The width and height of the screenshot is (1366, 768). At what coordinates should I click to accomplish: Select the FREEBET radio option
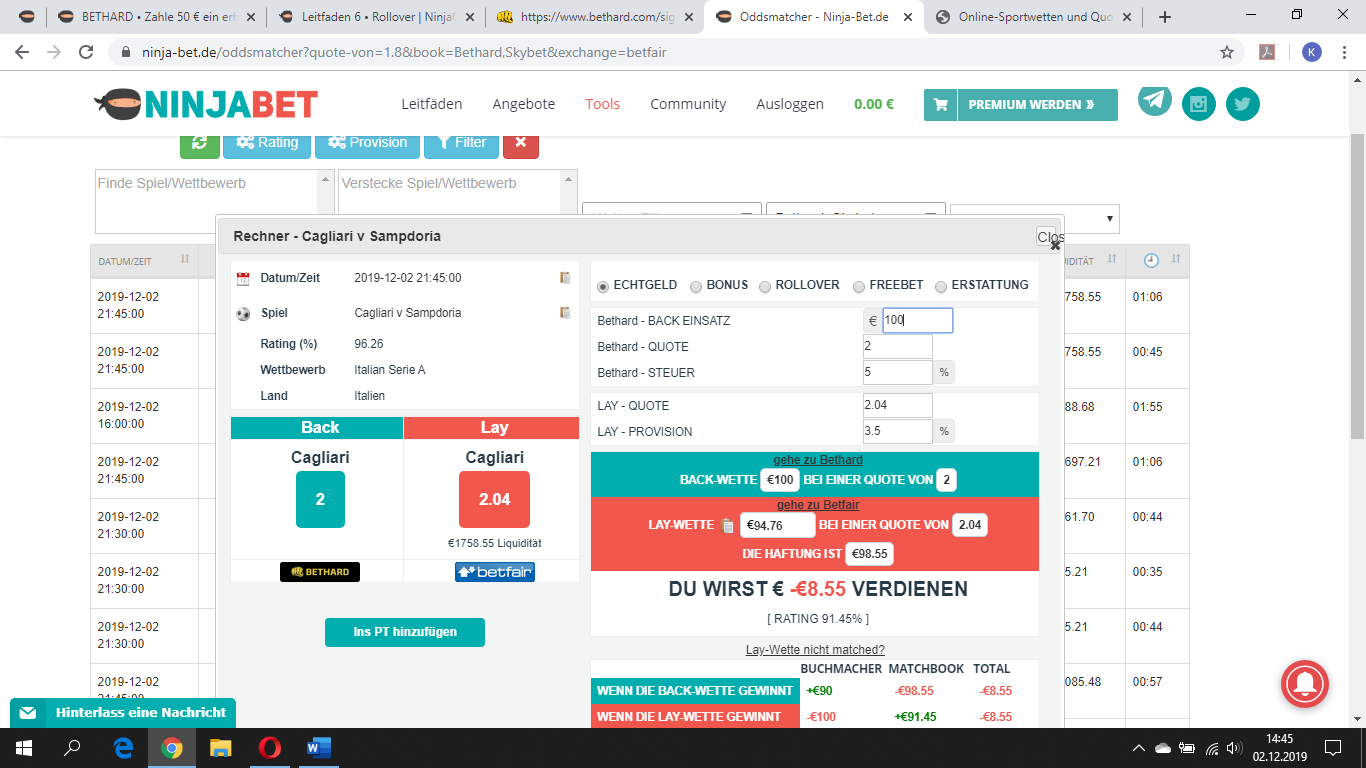click(x=859, y=286)
